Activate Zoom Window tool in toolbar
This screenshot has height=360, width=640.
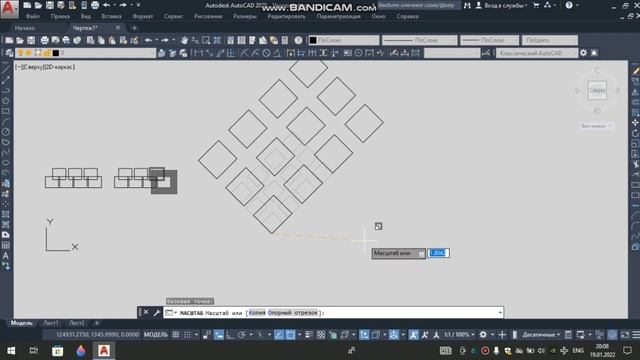[x=206, y=40]
